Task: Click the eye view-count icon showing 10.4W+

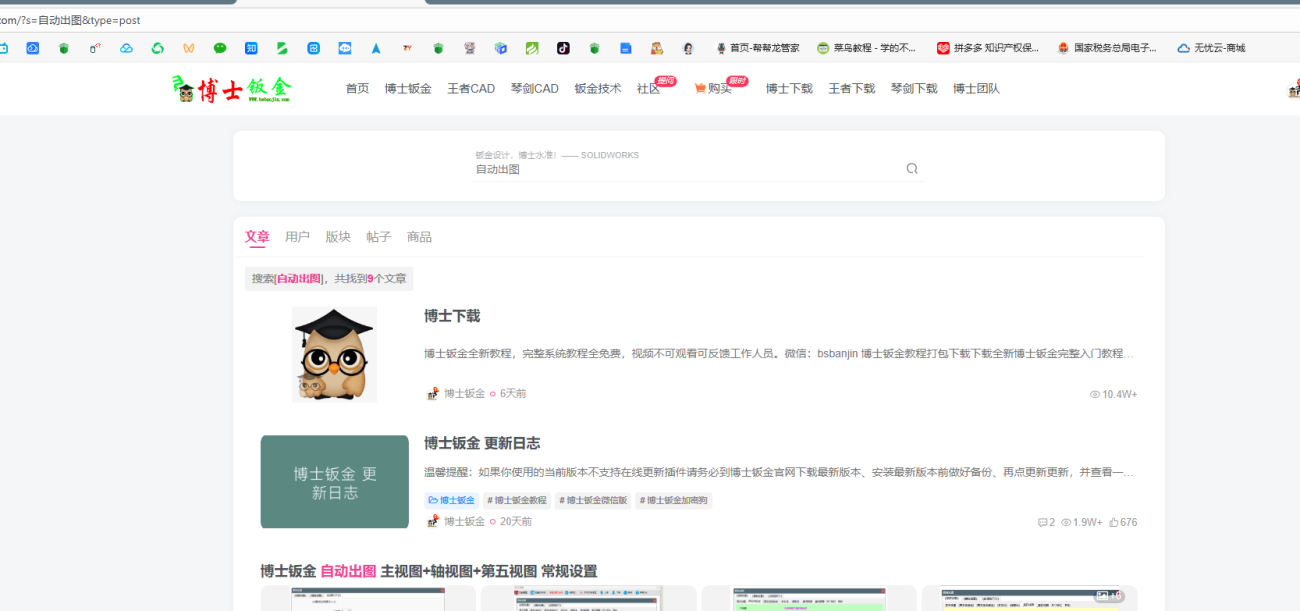Action: pyautogui.click(x=1095, y=393)
